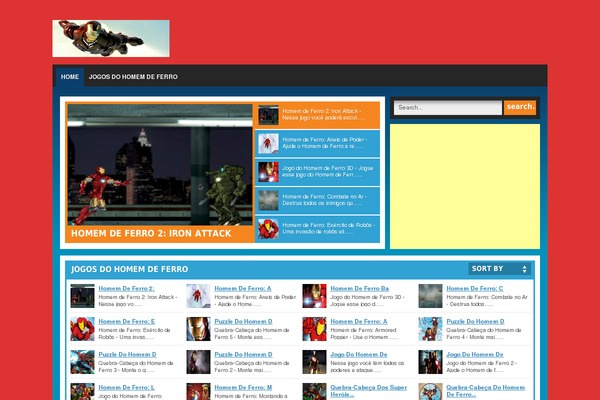Open Puzzle Do Homem D link for Ferro 3
This screenshot has height=400, width=600.
pos(127,354)
